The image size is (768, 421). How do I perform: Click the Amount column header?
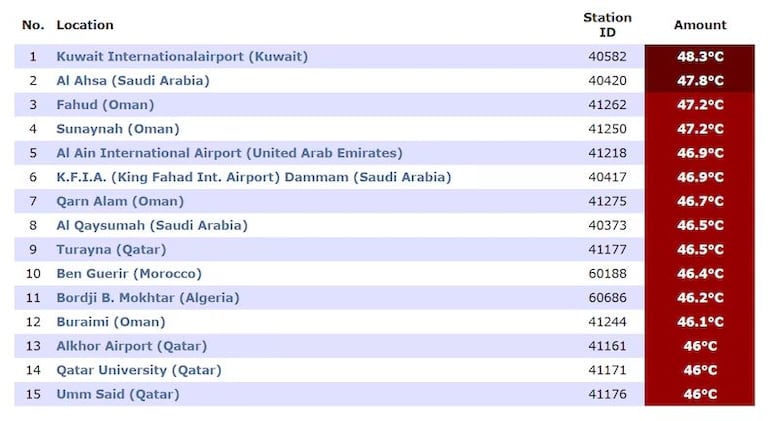[x=700, y=25]
